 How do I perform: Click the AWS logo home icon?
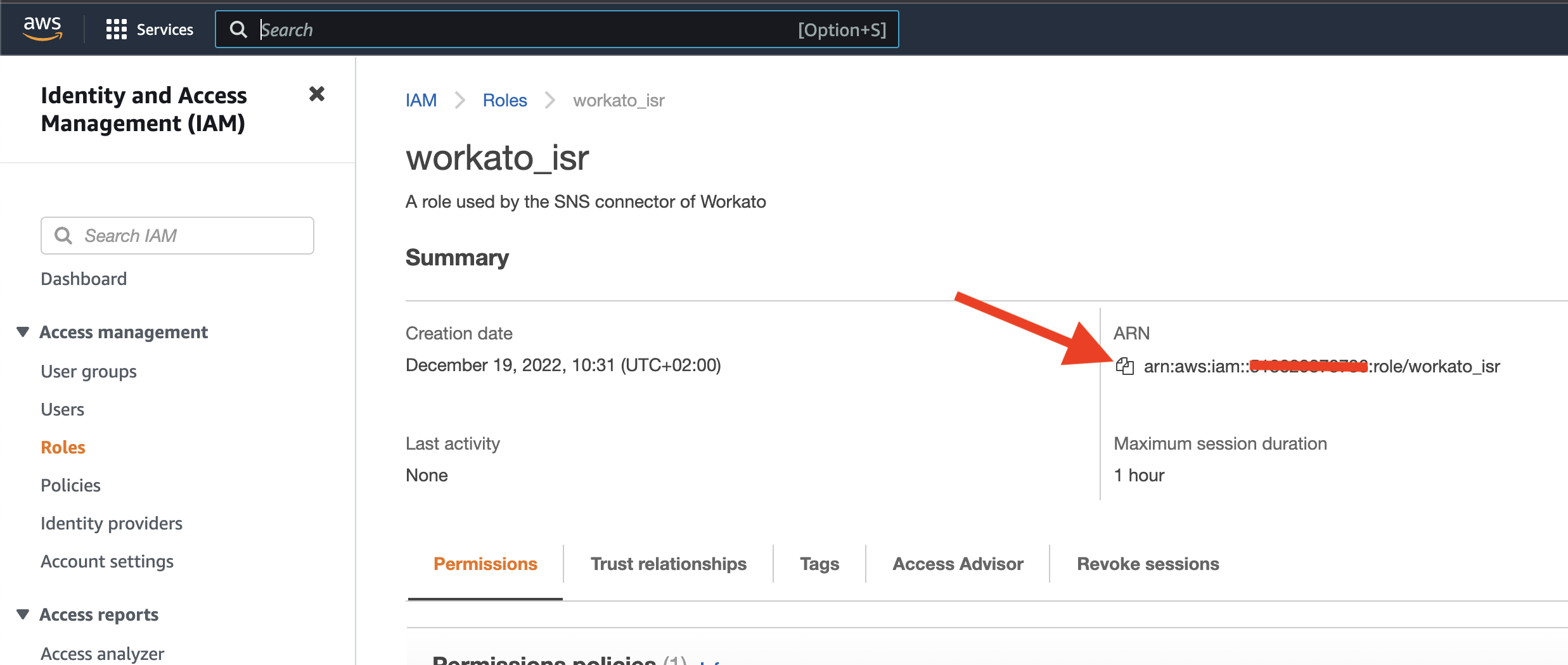tap(42, 28)
